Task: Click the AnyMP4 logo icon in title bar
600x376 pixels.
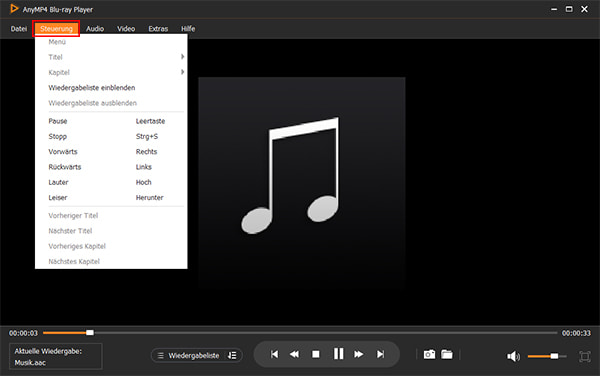Action: pos(14,8)
